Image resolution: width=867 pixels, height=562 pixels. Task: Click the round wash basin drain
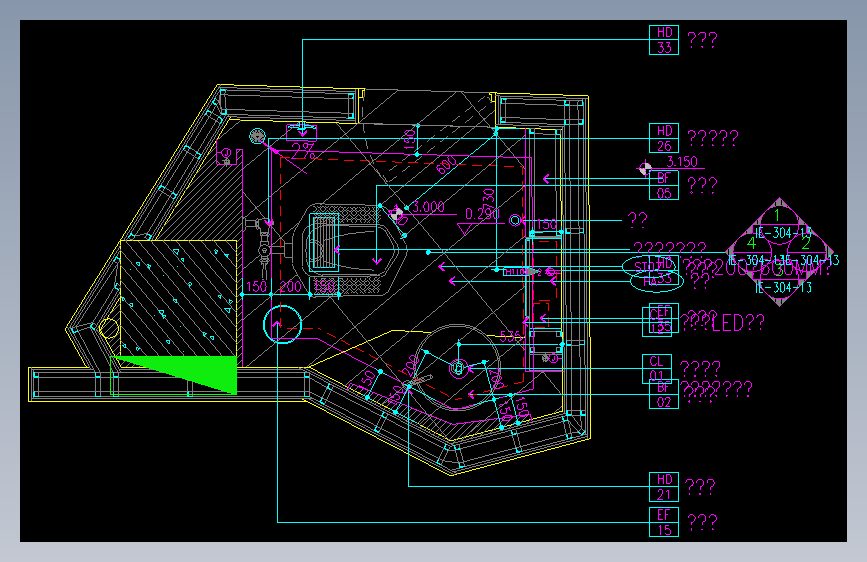458,368
